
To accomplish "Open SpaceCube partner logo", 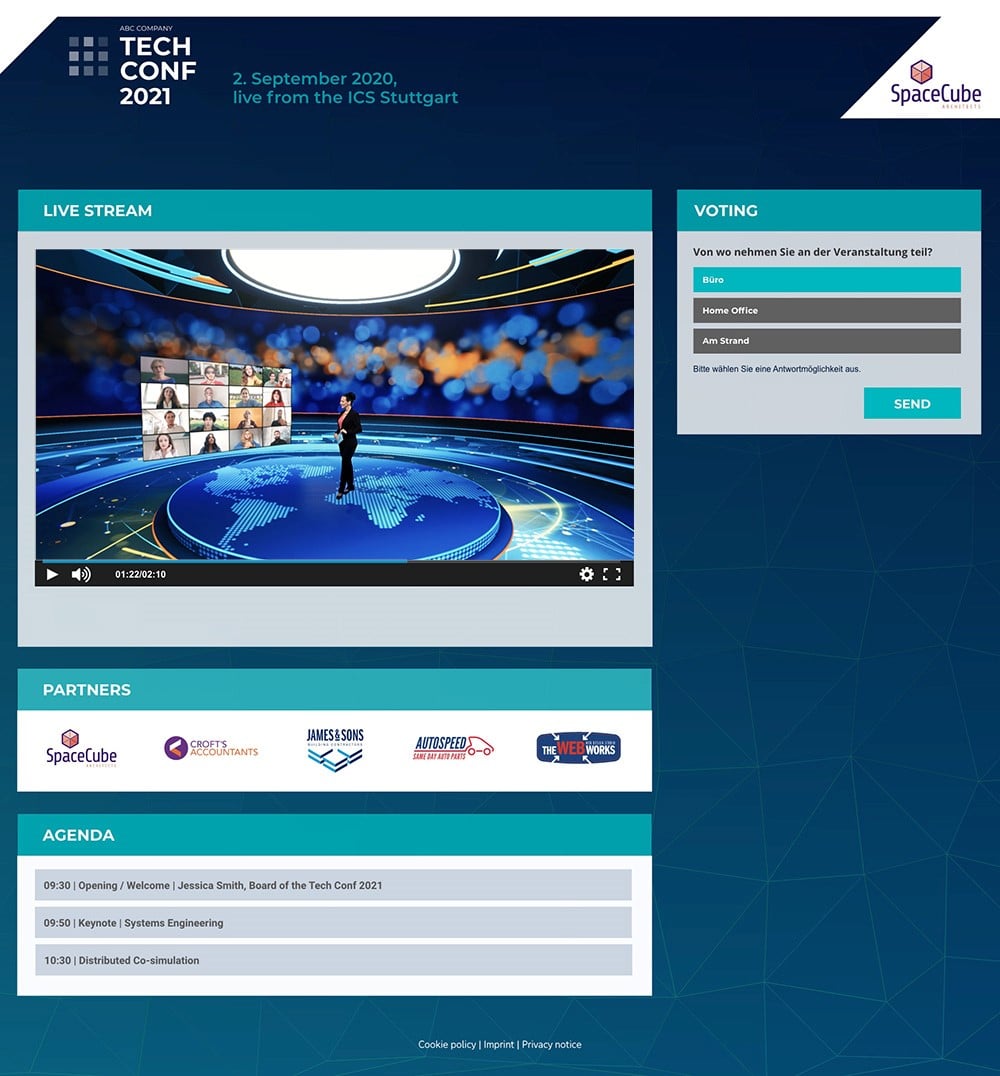I will (x=81, y=748).
